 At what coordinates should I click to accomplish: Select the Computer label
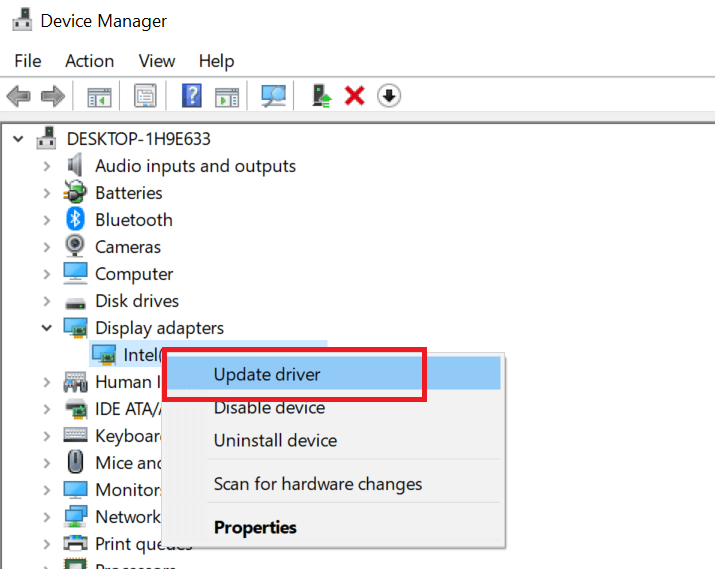(134, 274)
